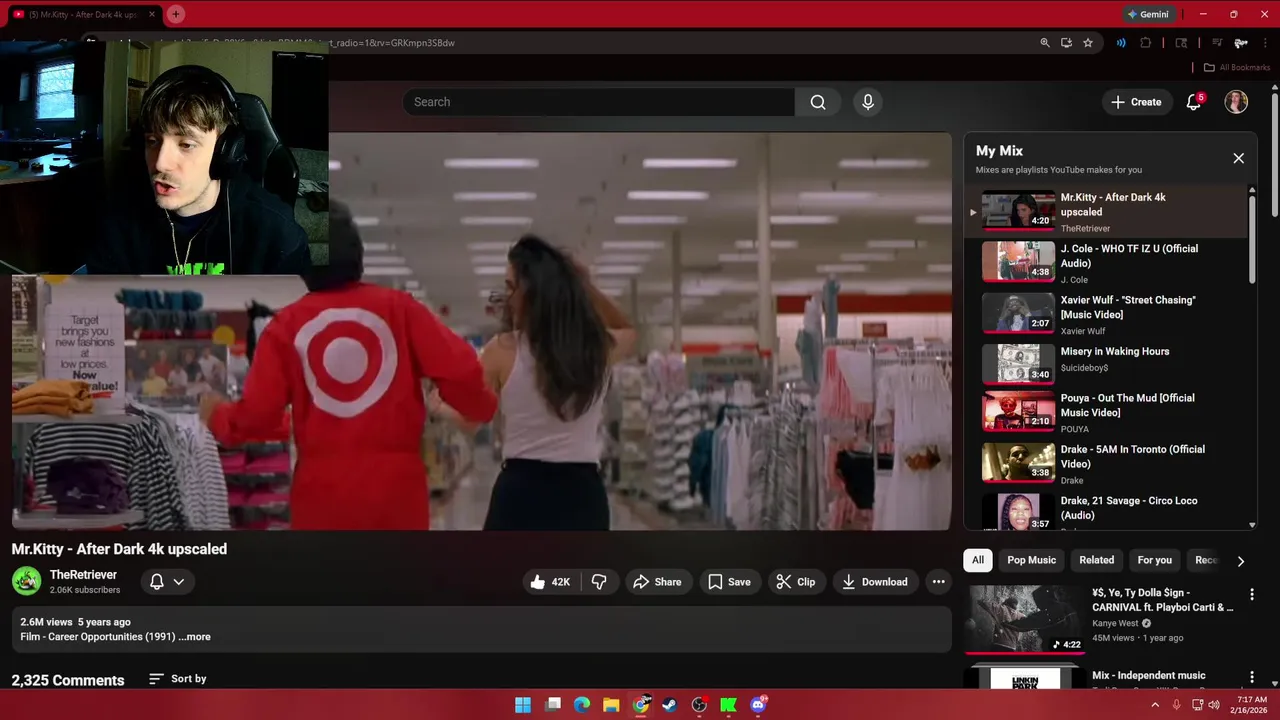Click into the YouTube Search field

coord(599,102)
